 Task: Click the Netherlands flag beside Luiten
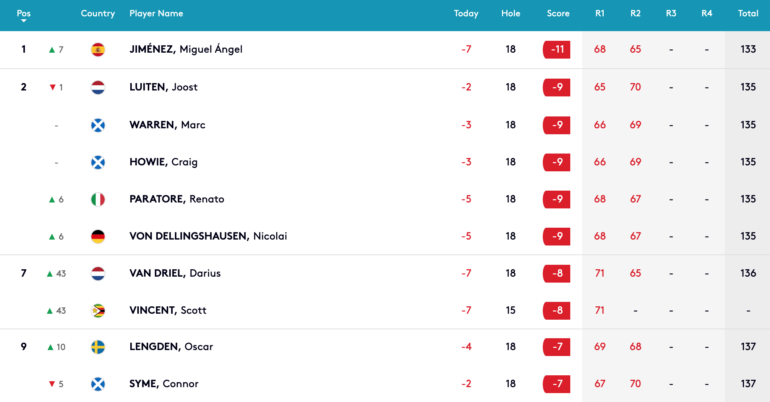click(x=98, y=87)
